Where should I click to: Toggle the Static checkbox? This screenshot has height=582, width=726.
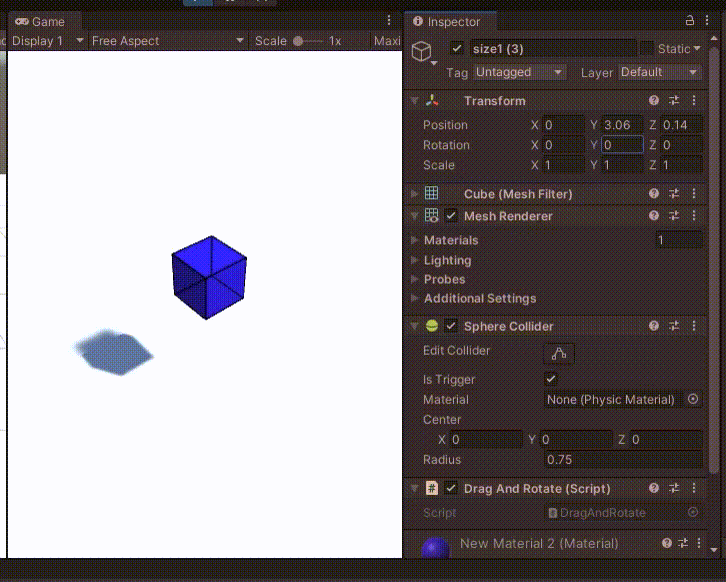point(646,48)
